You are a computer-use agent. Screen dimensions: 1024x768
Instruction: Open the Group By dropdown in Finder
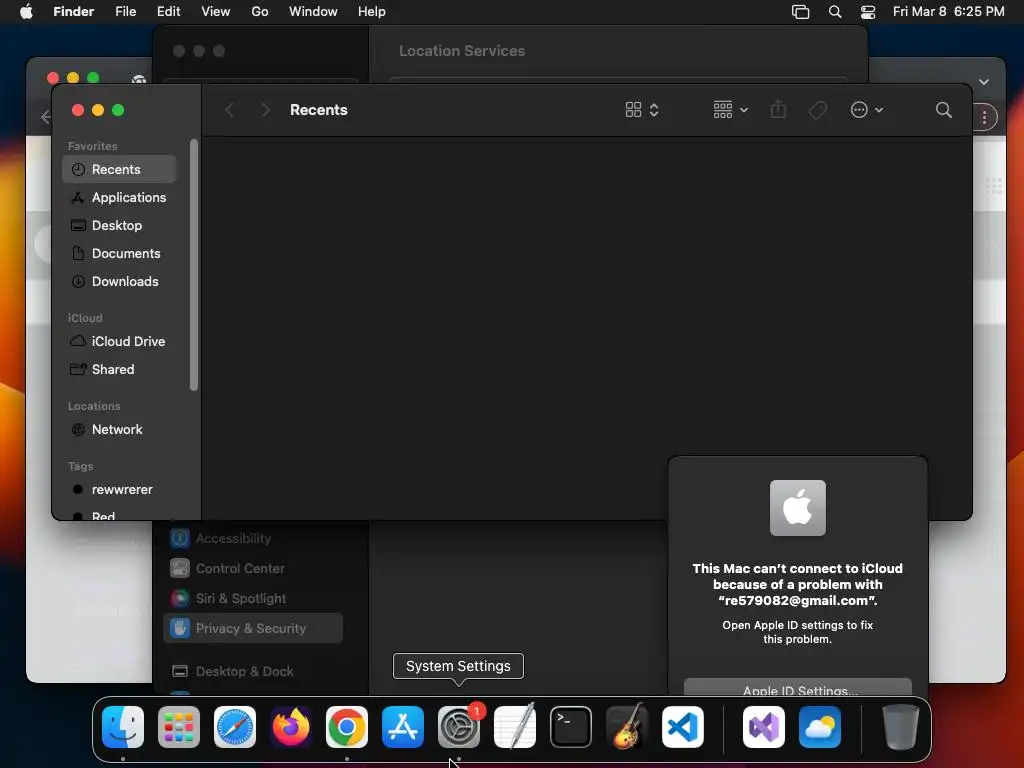tap(730, 110)
